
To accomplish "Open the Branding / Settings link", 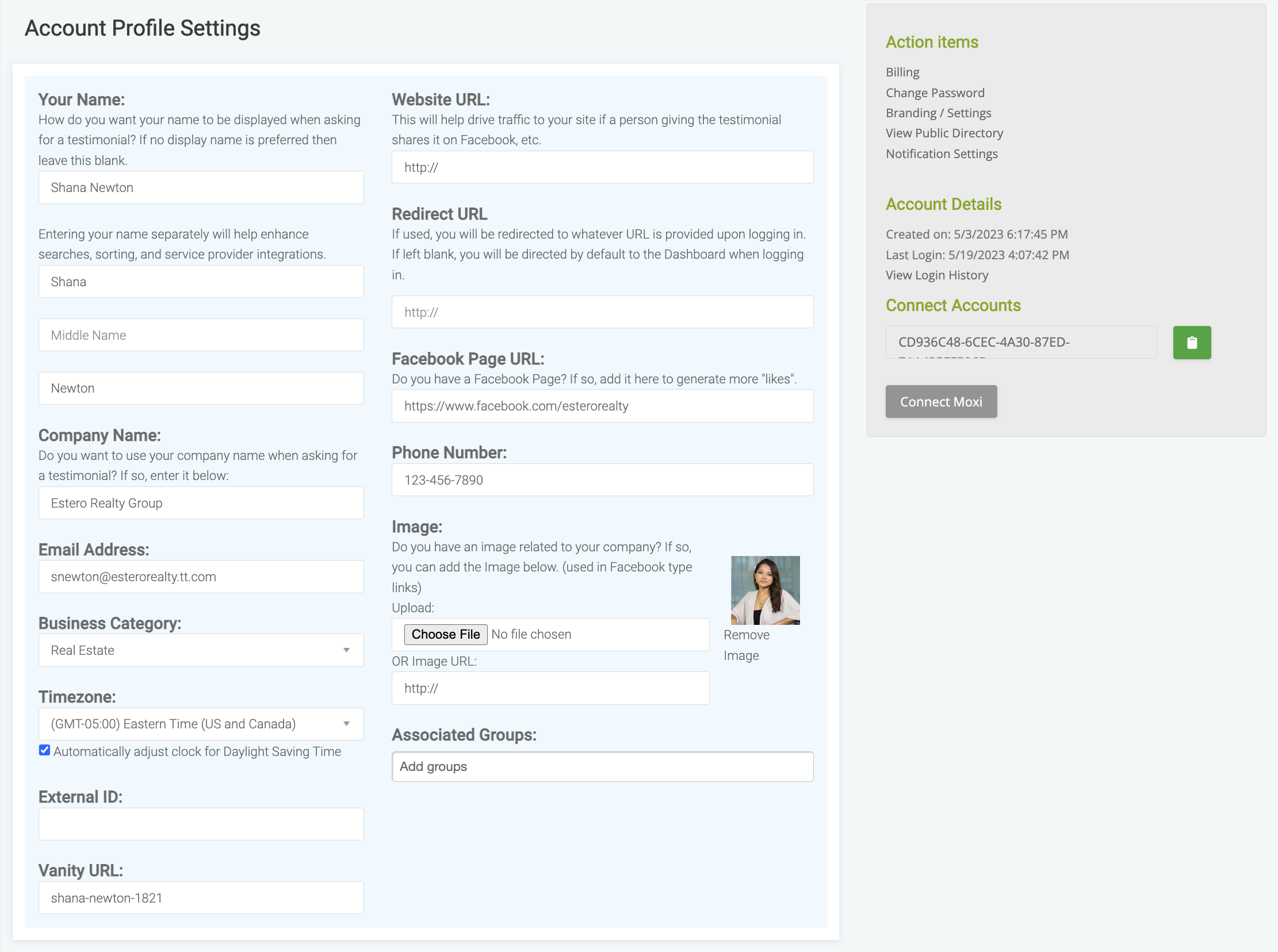I will click(x=938, y=113).
